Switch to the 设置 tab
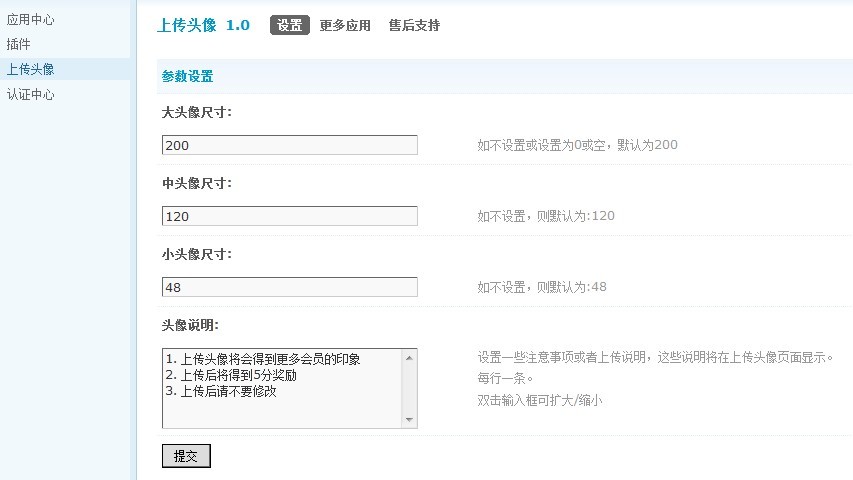 pos(290,26)
